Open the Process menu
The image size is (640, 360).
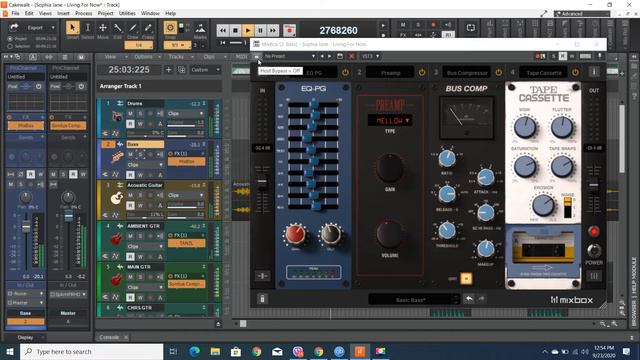coord(84,13)
